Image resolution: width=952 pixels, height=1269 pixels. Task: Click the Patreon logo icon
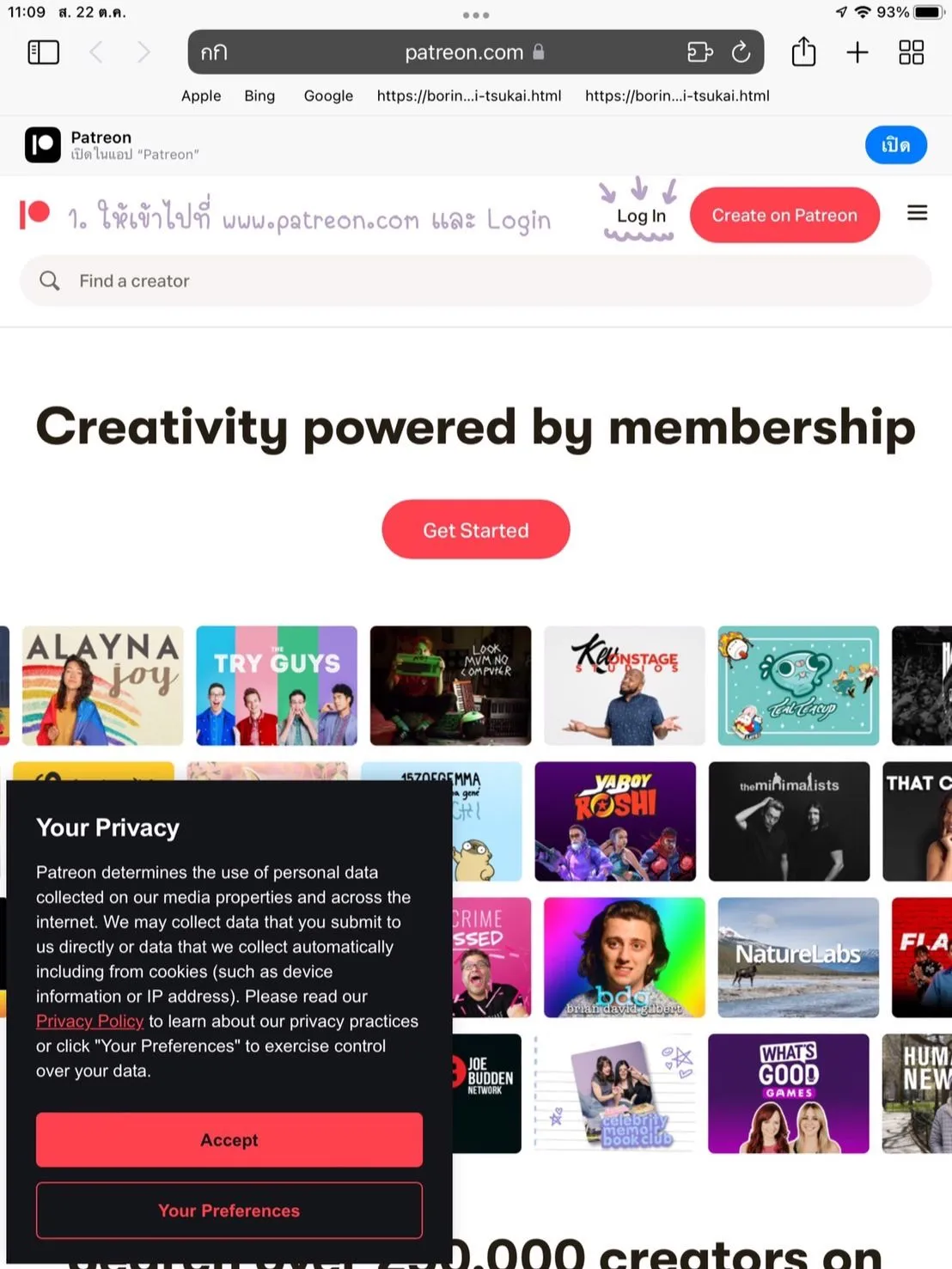click(34, 213)
